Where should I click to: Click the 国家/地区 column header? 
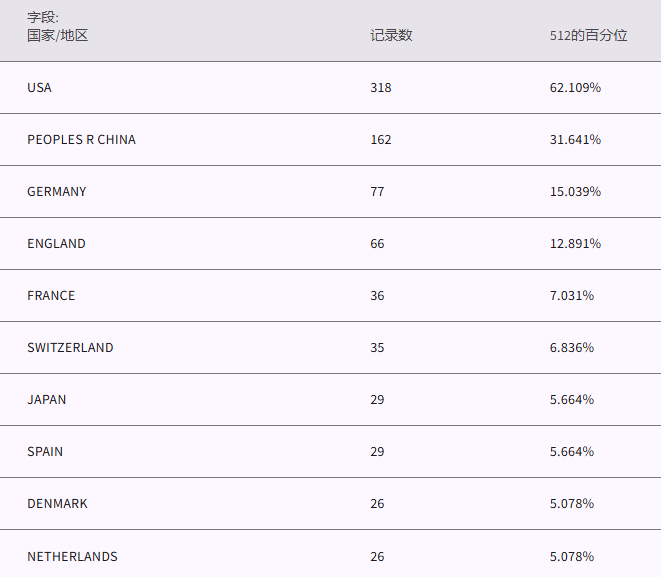[58, 35]
